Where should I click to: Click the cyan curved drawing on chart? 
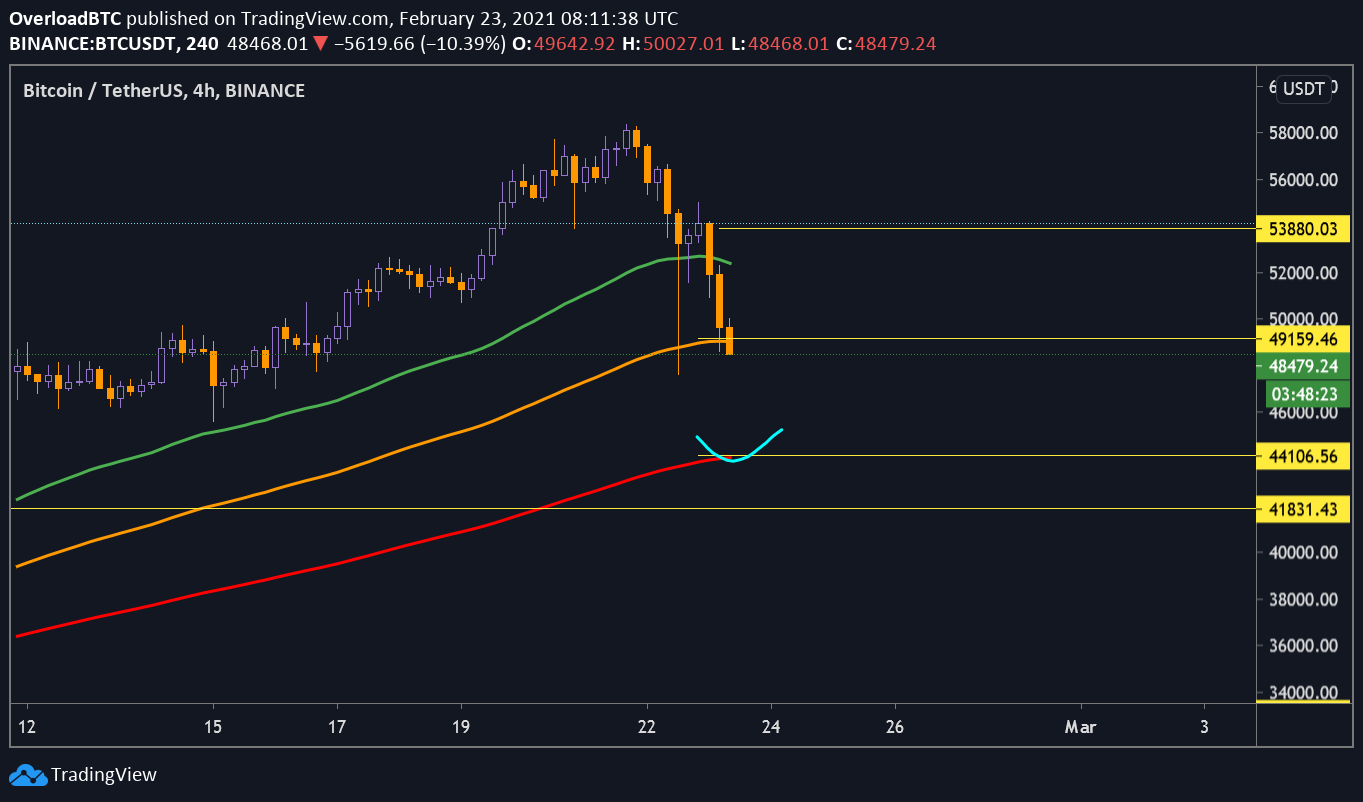(739, 447)
